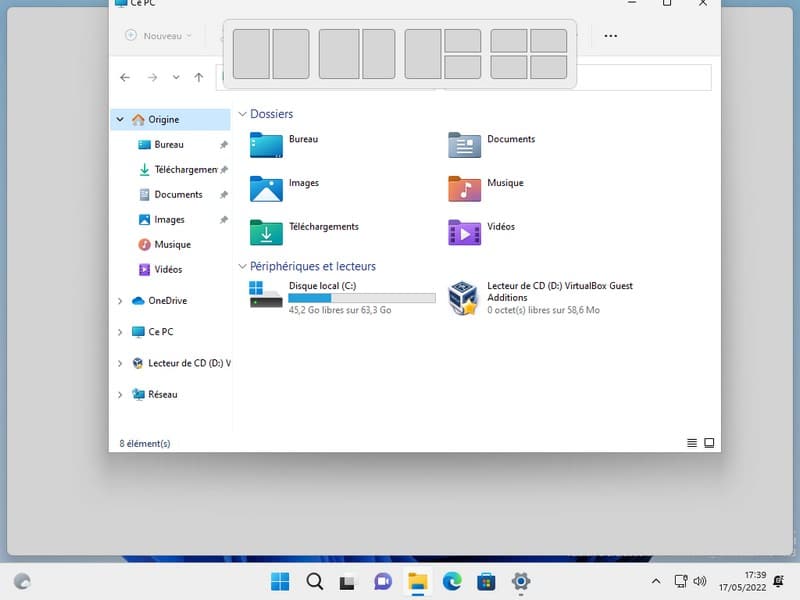Switch to details list view
The image size is (800, 600).
[692, 443]
